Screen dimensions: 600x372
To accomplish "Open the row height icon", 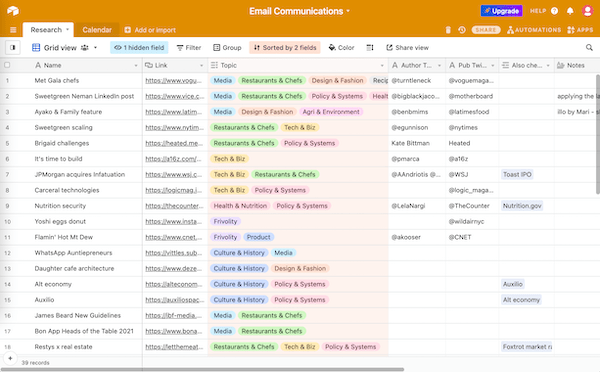I will 370,47.
